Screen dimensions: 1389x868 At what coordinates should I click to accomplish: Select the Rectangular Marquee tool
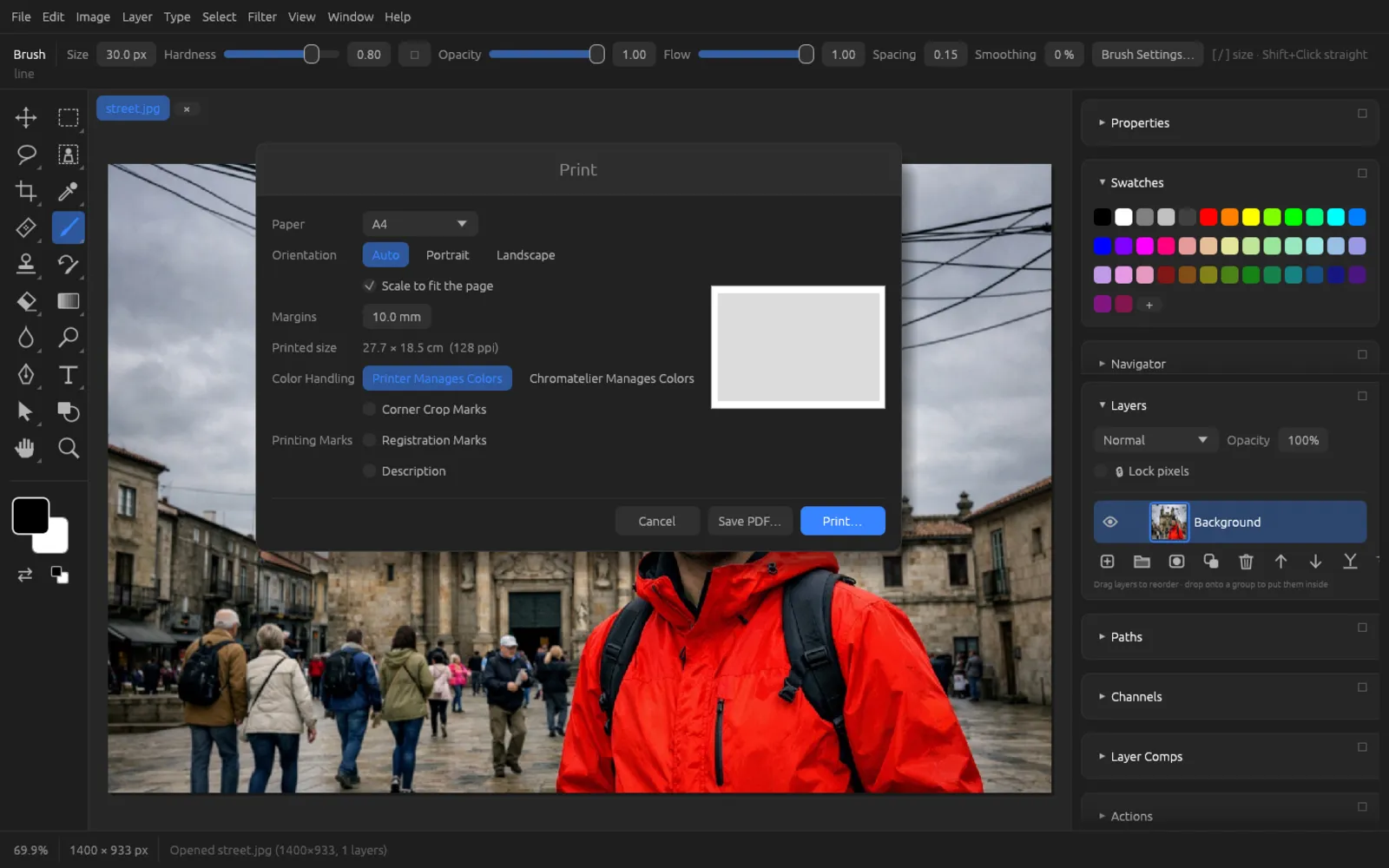coord(68,117)
